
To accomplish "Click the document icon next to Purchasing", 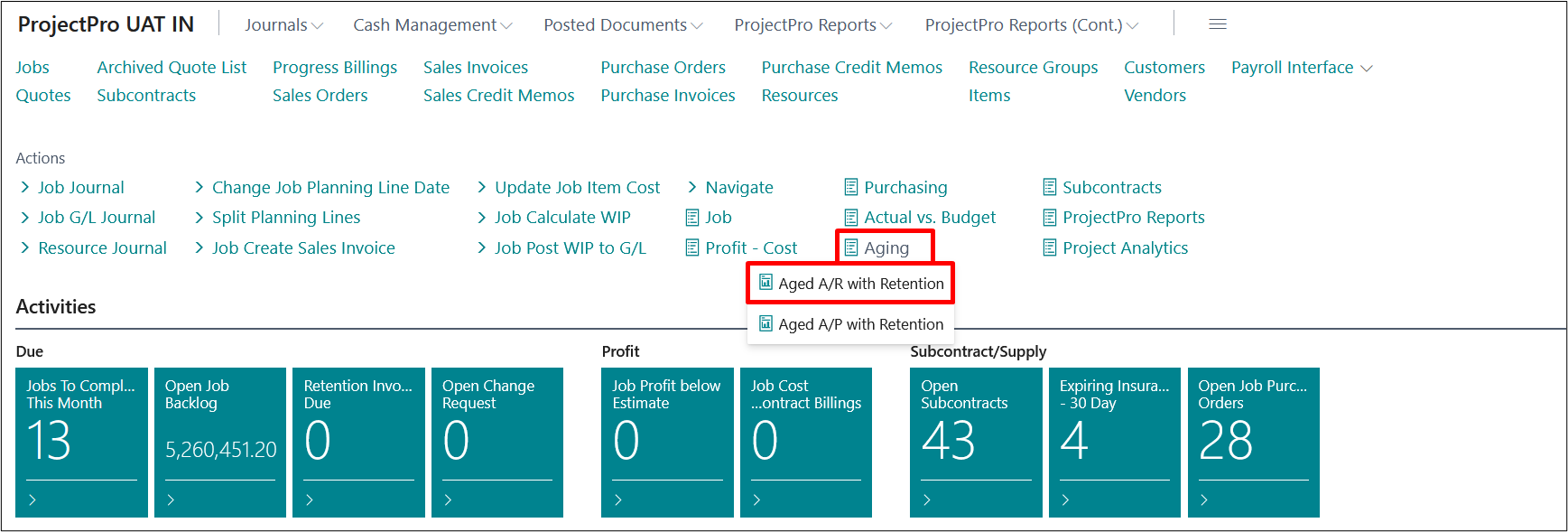I will (850, 187).
